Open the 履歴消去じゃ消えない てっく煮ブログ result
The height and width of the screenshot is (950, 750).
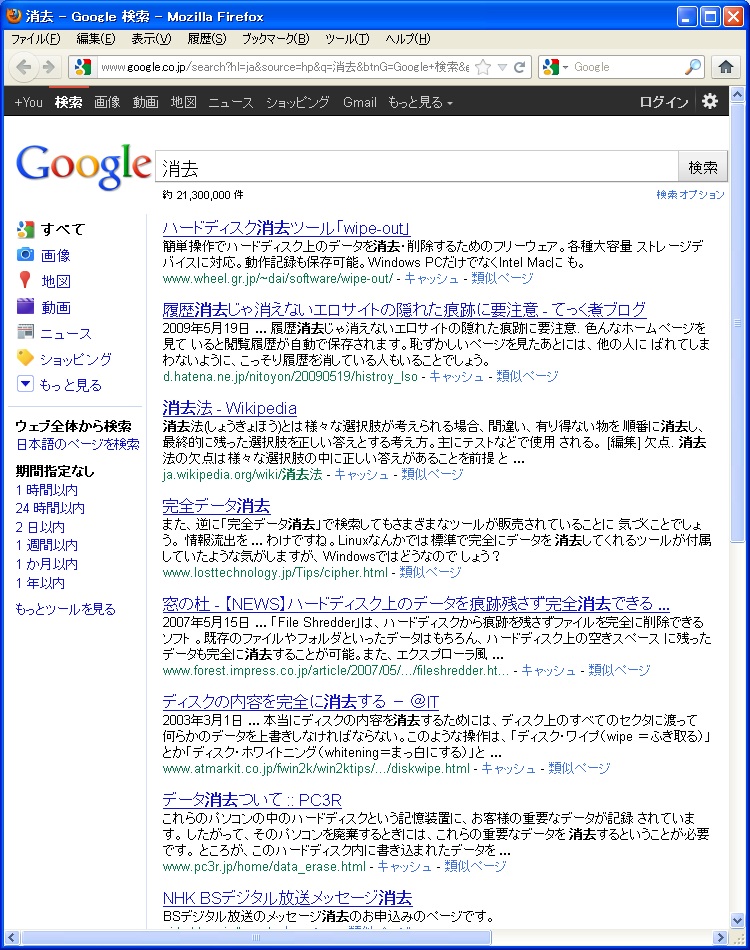pyautogui.click(x=404, y=310)
